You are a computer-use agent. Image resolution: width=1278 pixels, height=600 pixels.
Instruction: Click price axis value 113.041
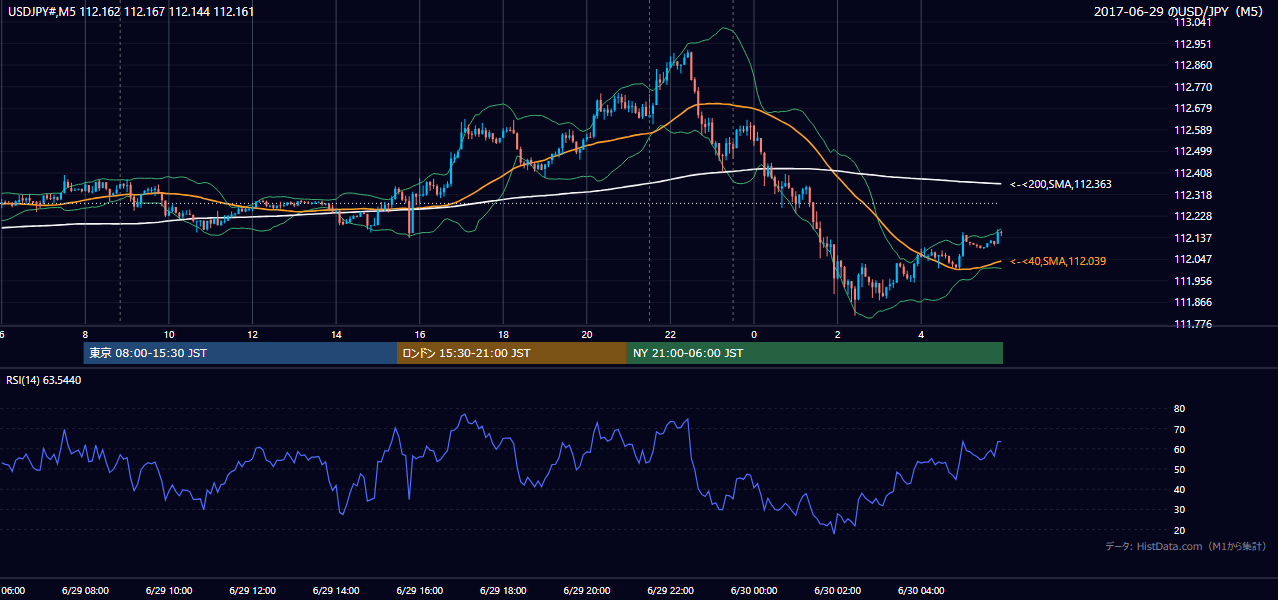(1194, 22)
